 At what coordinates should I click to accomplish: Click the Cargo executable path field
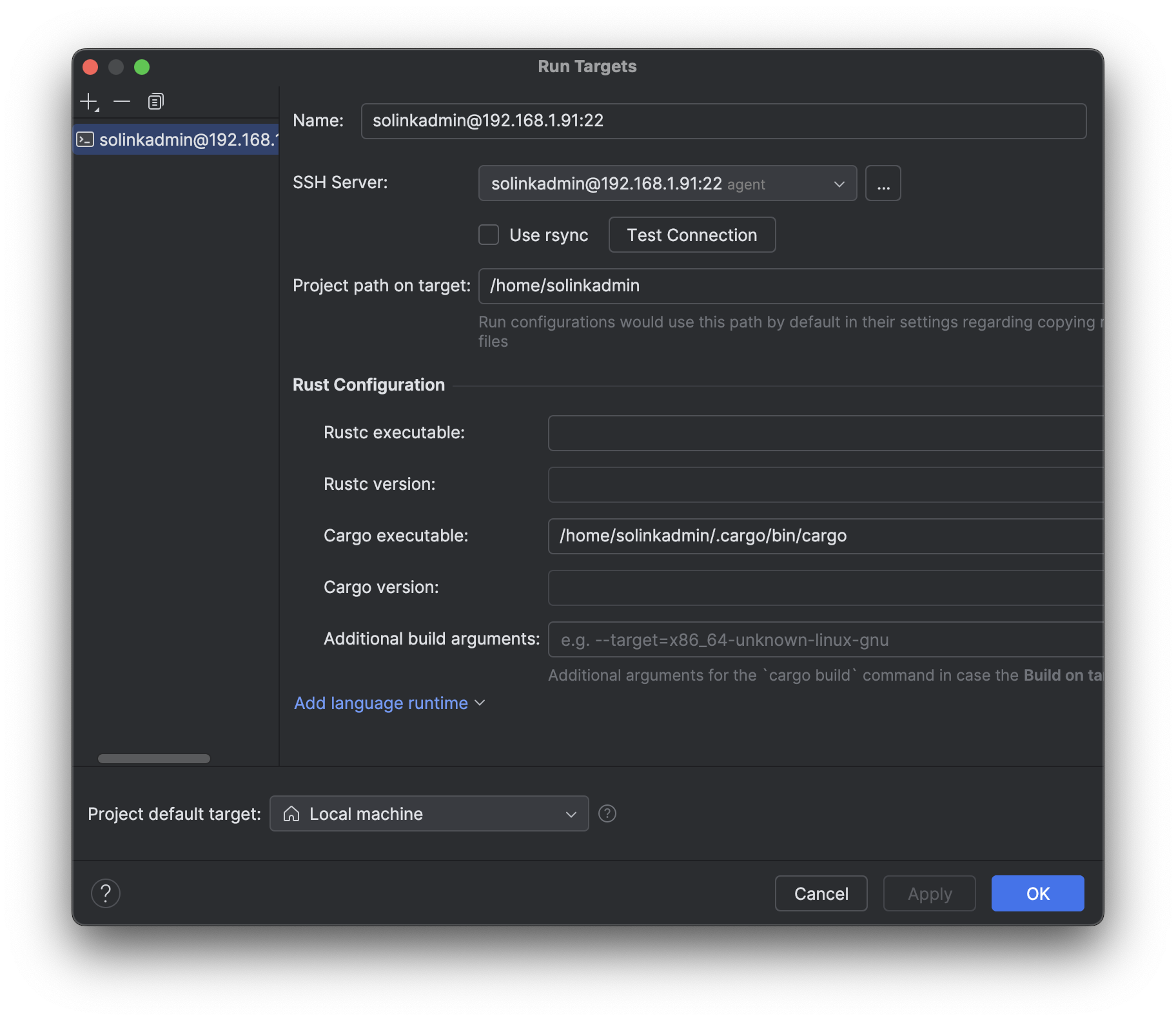pos(825,536)
